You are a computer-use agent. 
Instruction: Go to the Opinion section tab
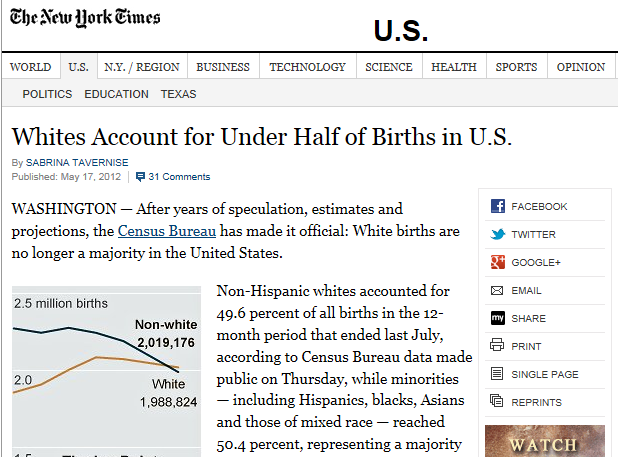[x=580, y=67]
